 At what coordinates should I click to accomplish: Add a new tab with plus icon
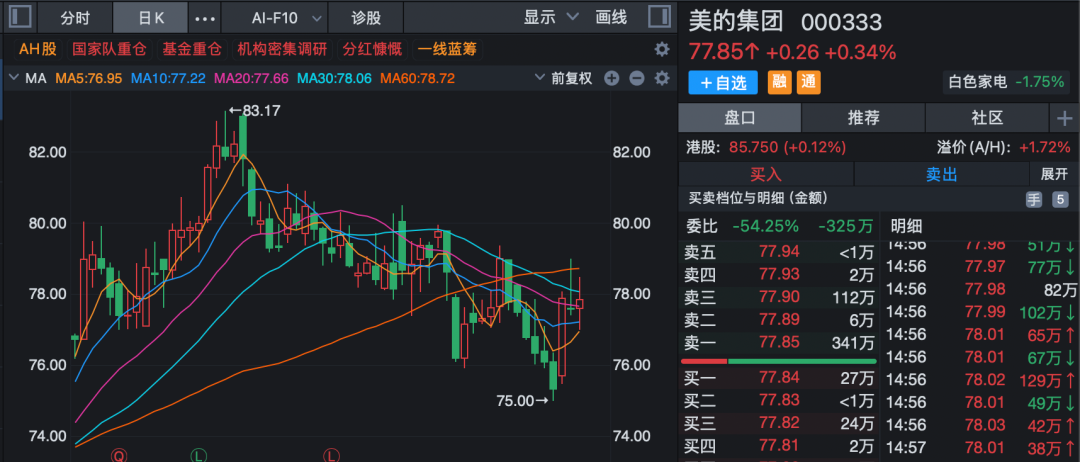coord(1063,118)
